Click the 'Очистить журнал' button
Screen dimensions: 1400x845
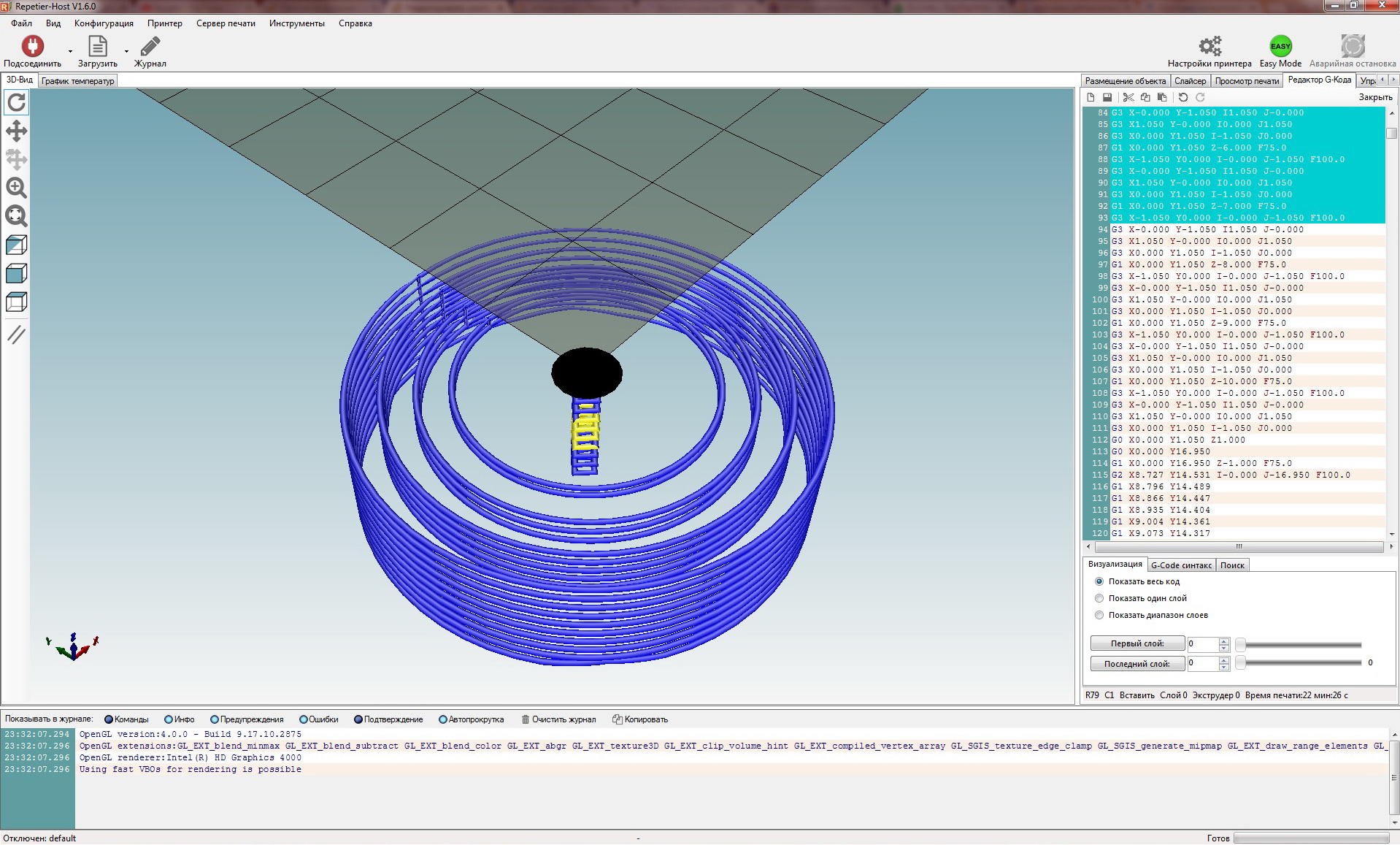tap(558, 719)
